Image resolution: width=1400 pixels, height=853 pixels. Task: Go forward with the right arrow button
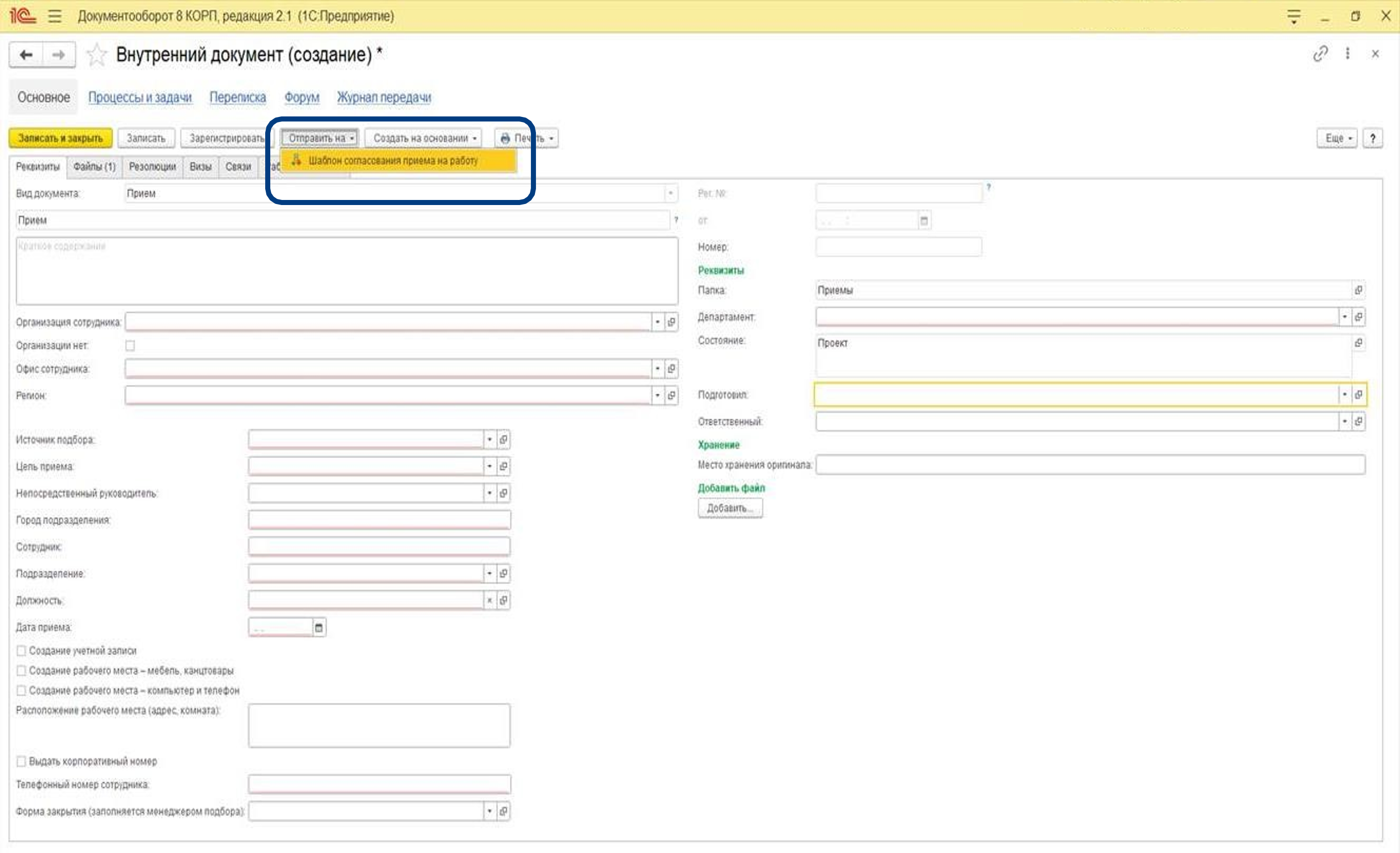click(x=59, y=55)
